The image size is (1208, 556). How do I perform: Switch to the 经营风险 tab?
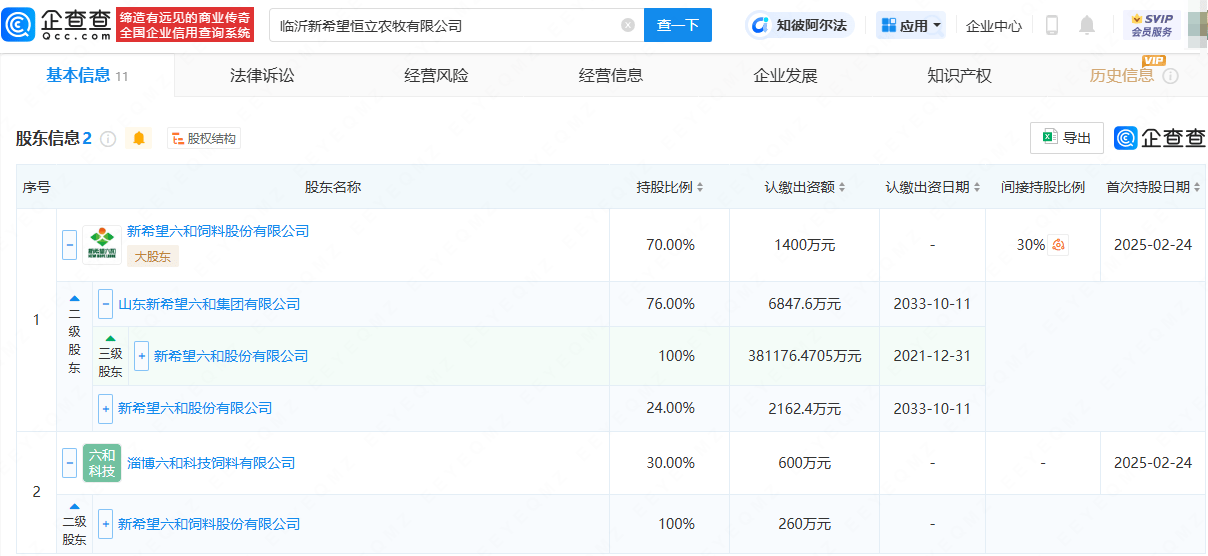click(x=436, y=75)
